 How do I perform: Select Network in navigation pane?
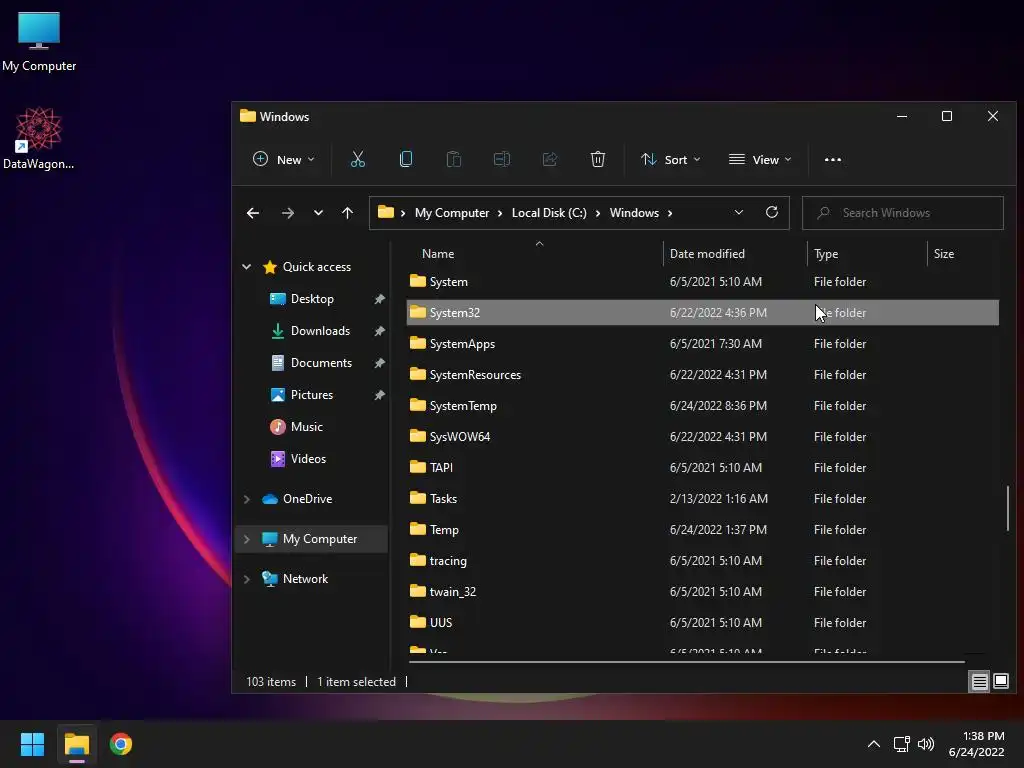coord(305,579)
